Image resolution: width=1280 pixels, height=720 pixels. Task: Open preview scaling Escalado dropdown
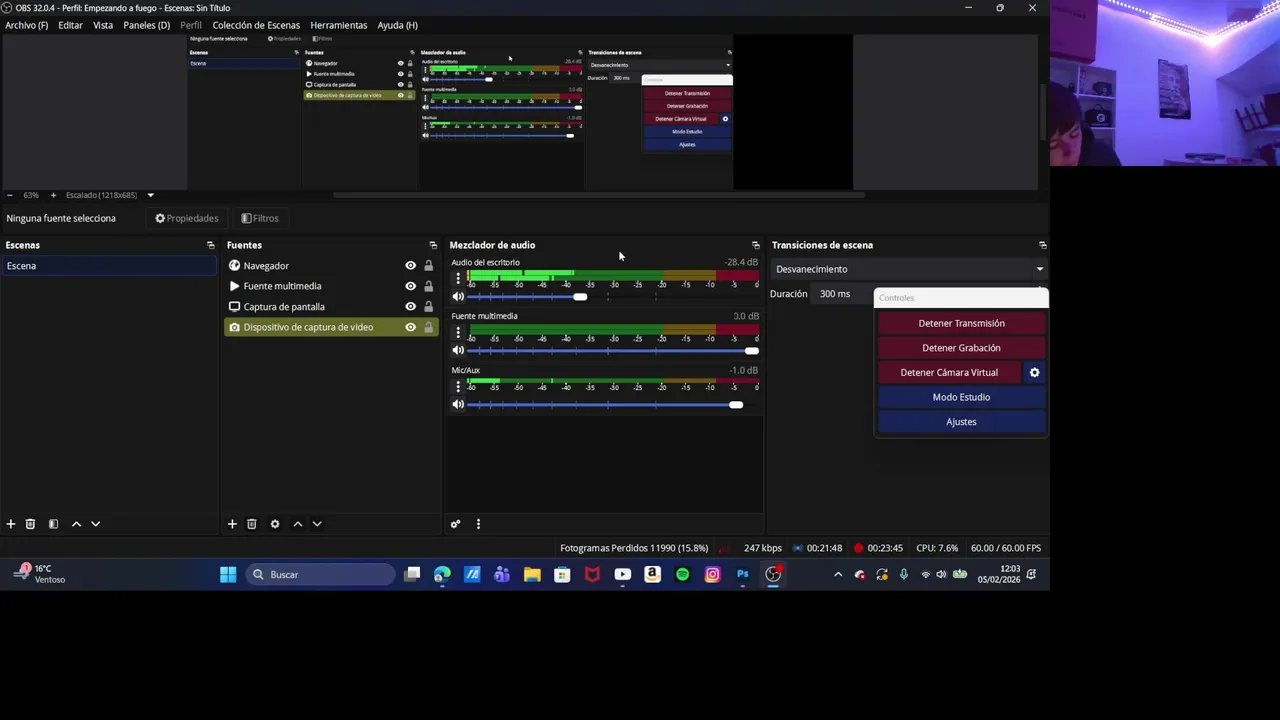[110, 195]
